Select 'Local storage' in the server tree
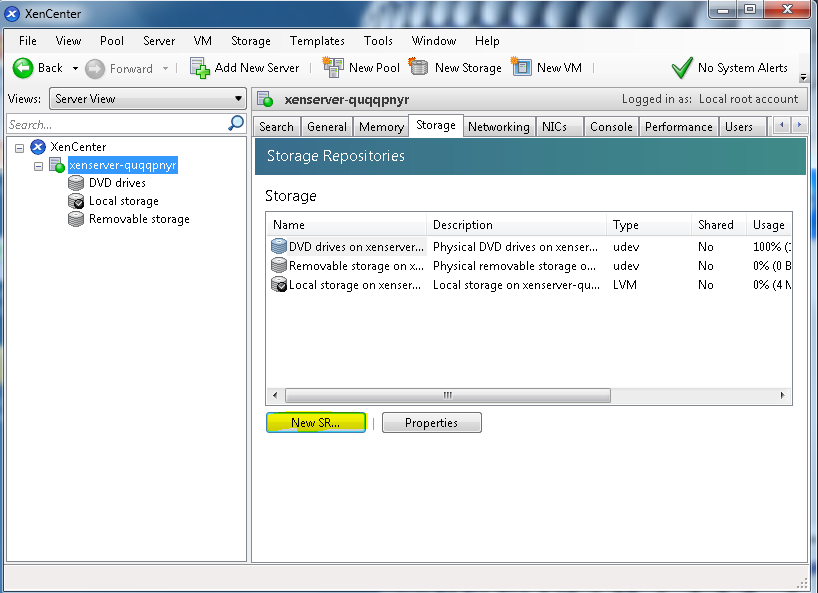 coord(124,201)
